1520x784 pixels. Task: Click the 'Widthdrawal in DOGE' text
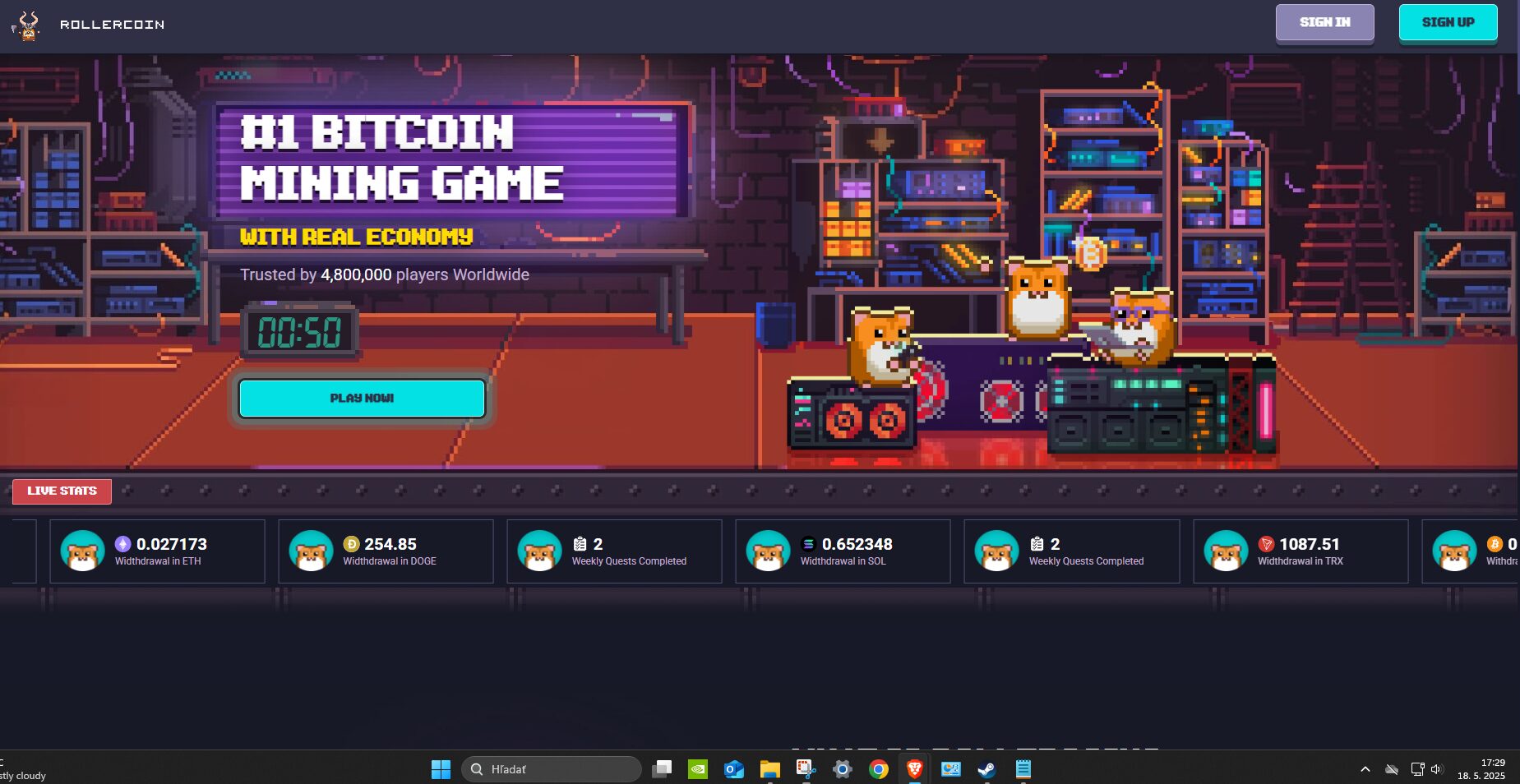coord(390,561)
